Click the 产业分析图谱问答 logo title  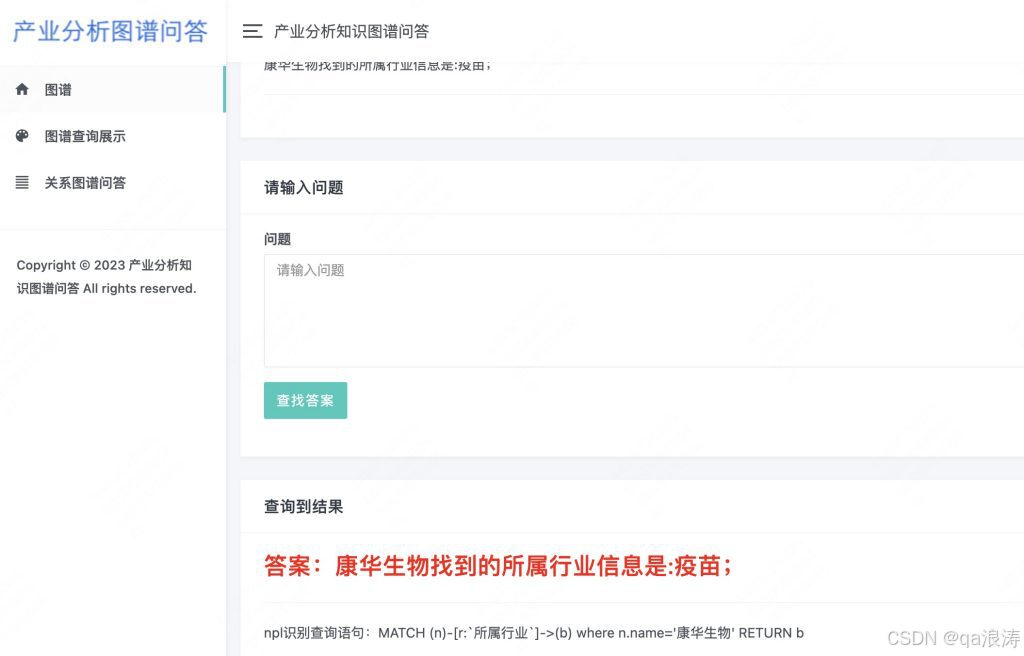click(110, 31)
